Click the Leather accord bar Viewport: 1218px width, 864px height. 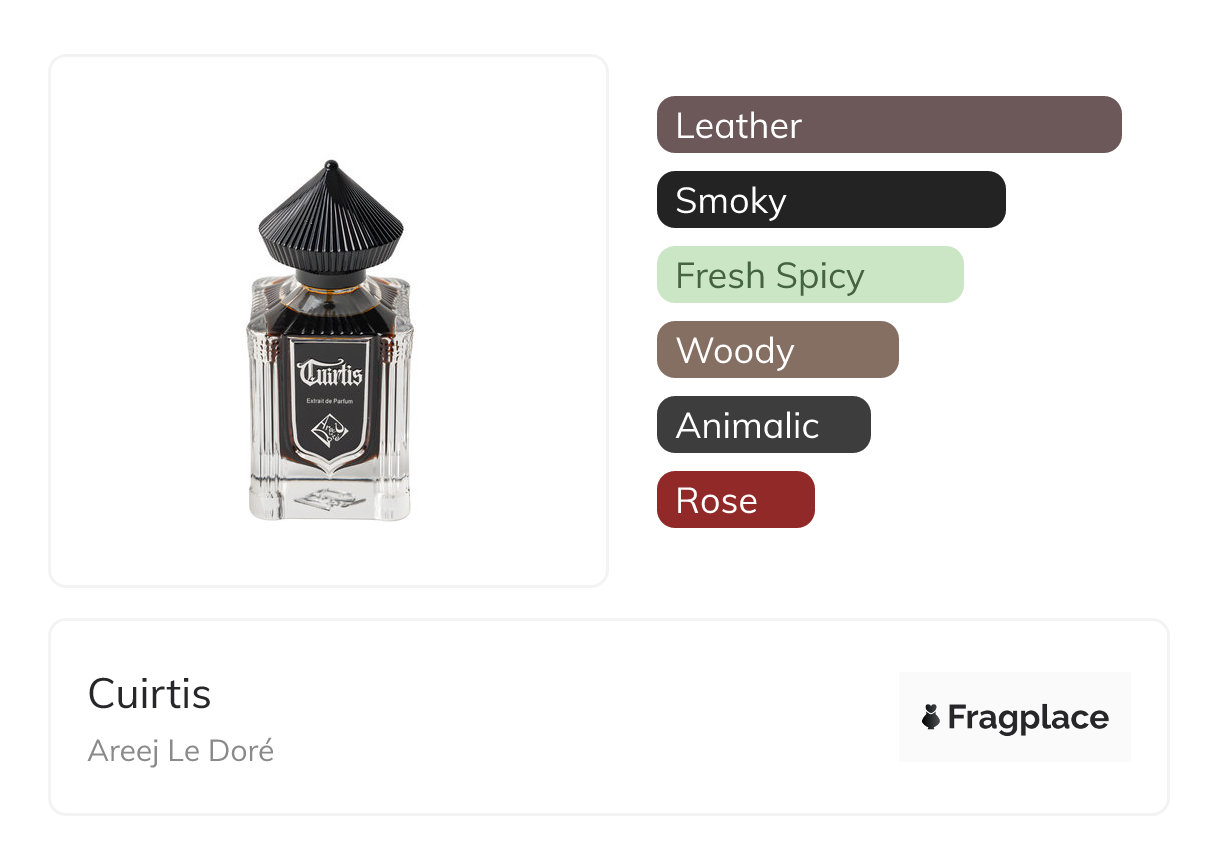coord(889,125)
